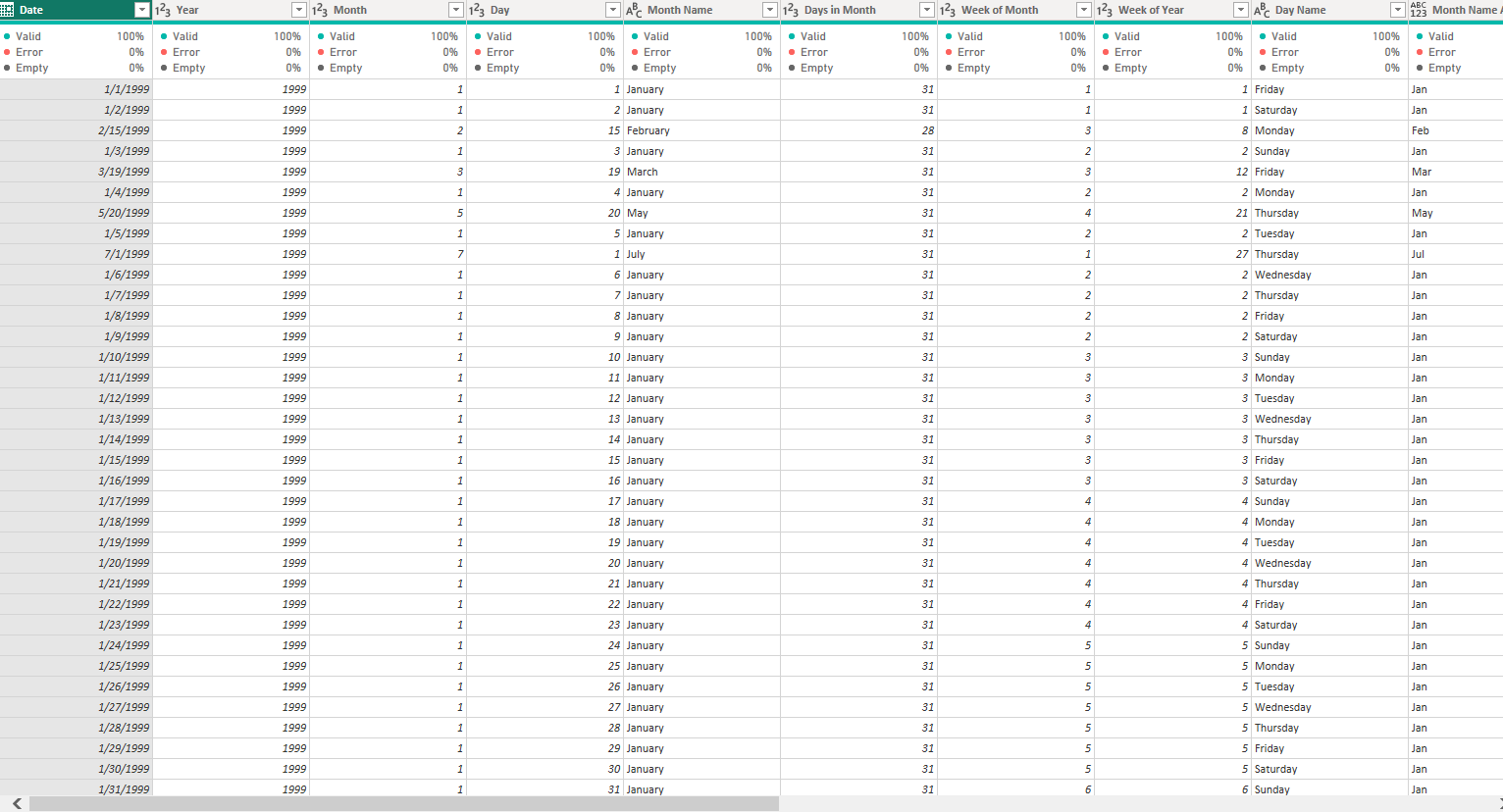Open the Month column filter dropdown
The width and height of the screenshot is (1503, 812).
[x=455, y=10]
